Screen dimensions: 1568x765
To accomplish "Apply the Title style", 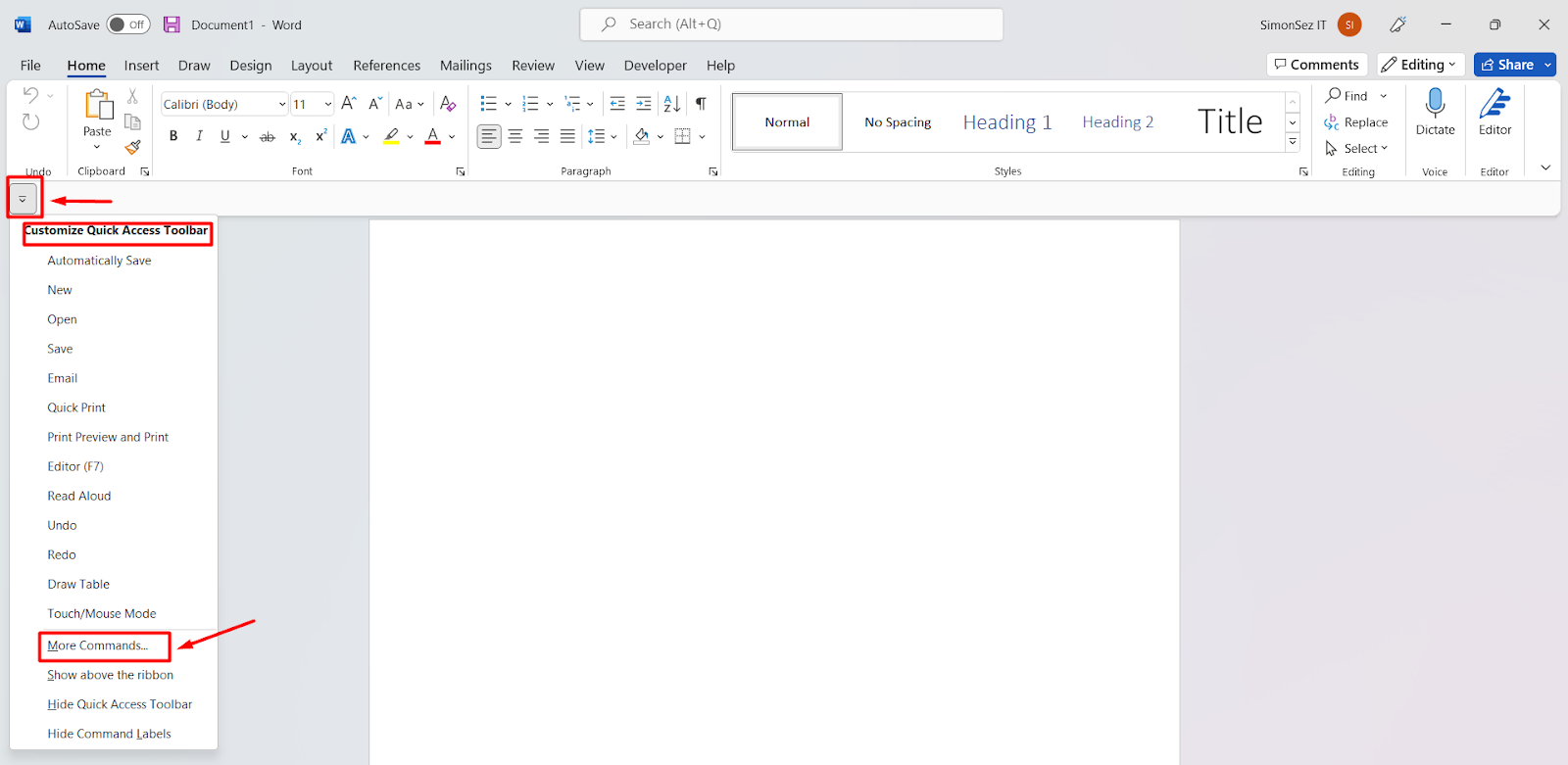I will 1230,122.
